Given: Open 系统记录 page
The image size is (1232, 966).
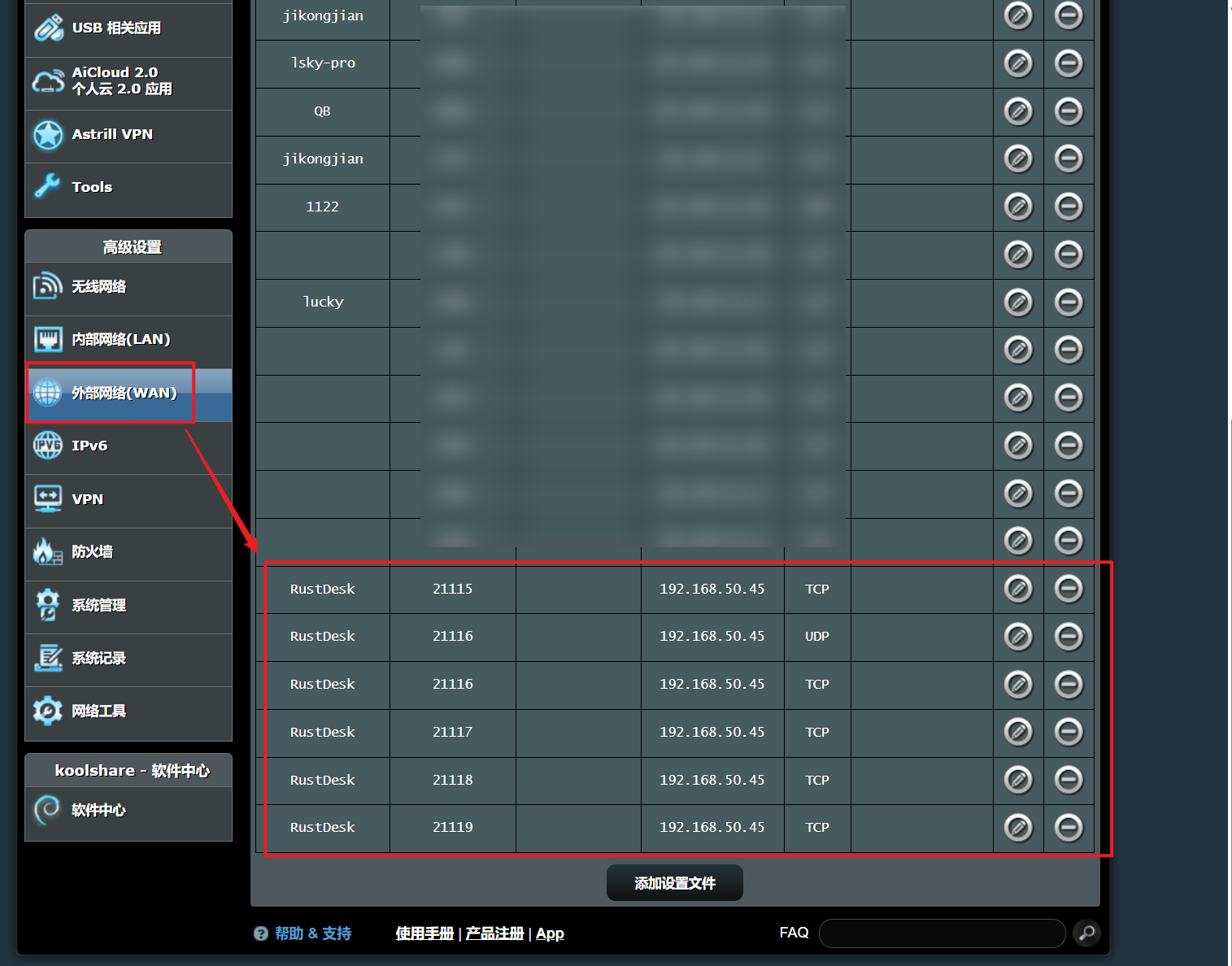Looking at the screenshot, I should pyautogui.click(x=128, y=659).
